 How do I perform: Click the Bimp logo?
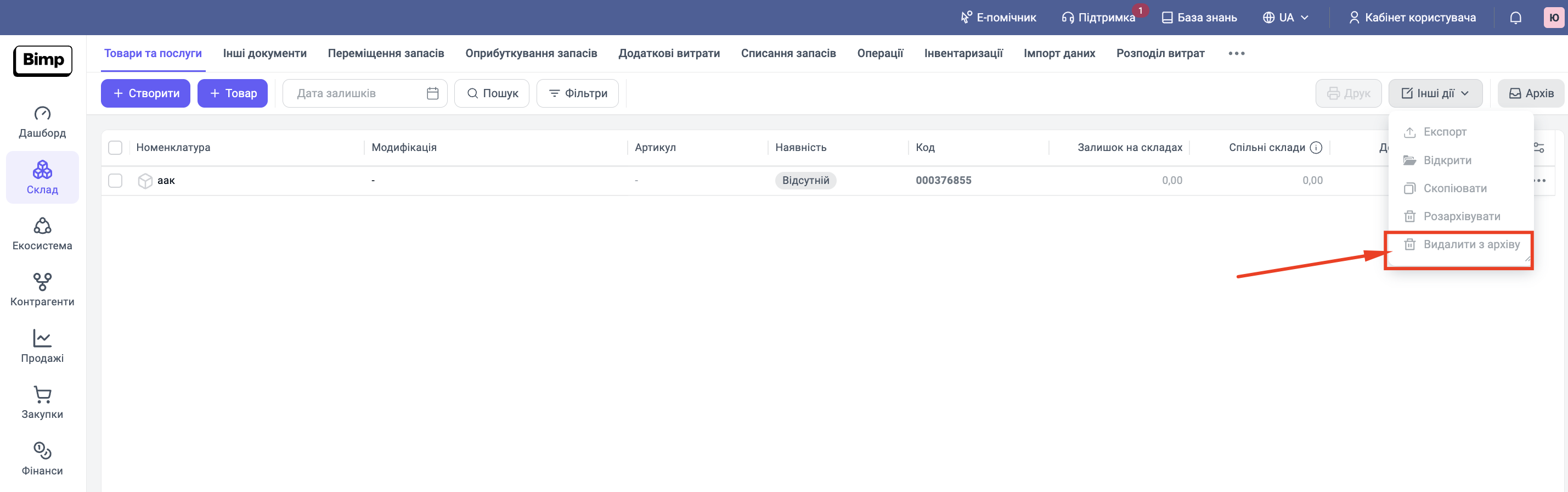(43, 61)
